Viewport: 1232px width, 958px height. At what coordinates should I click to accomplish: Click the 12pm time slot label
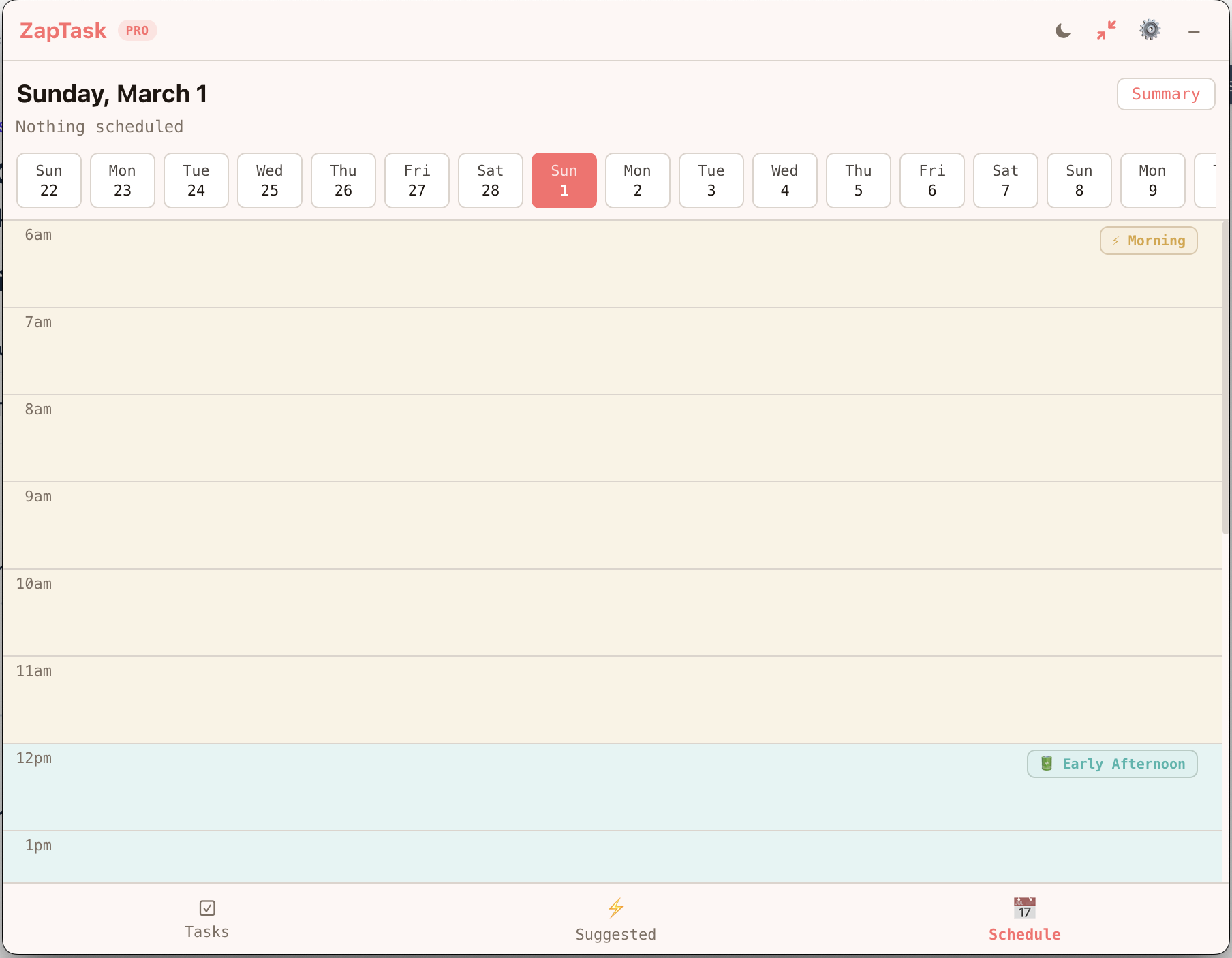(34, 758)
